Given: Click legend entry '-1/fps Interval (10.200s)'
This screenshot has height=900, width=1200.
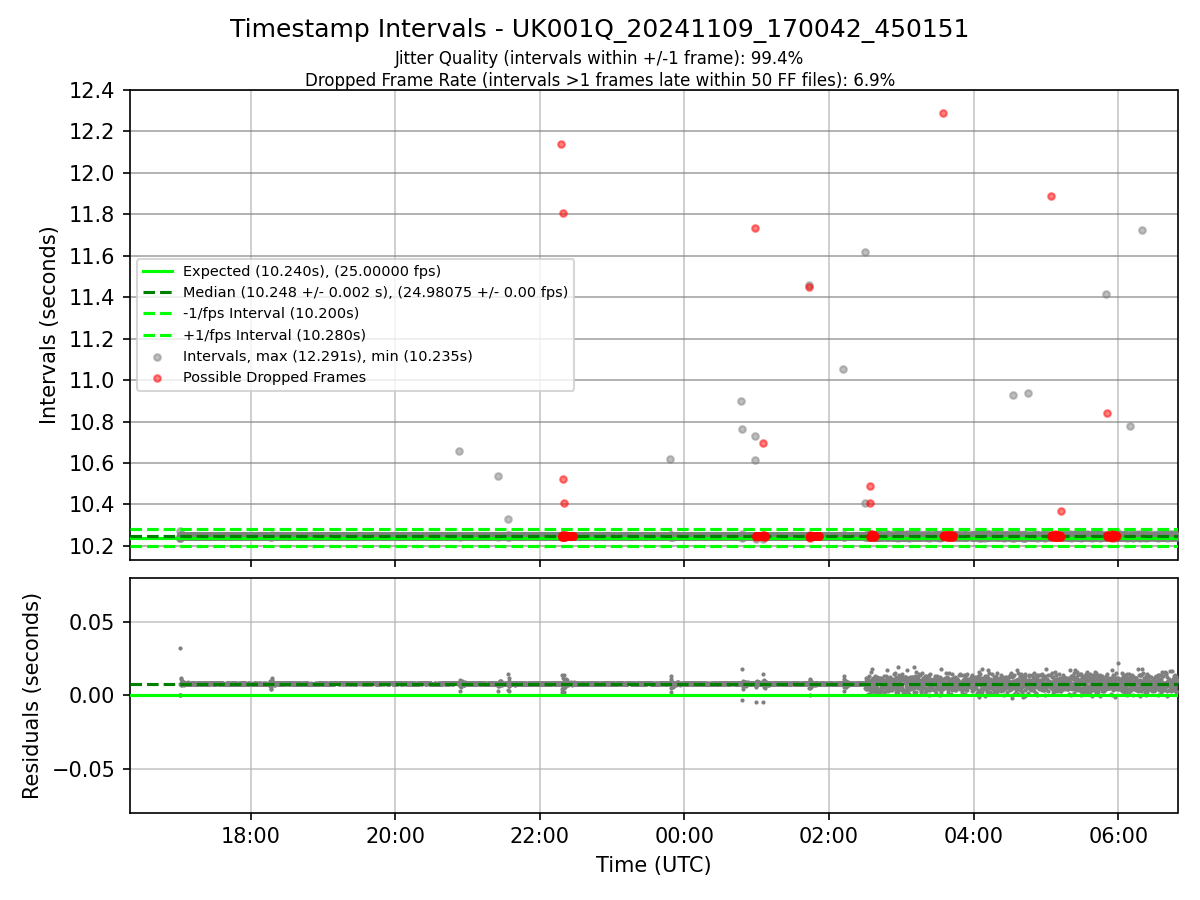Looking at the screenshot, I should point(271,313).
